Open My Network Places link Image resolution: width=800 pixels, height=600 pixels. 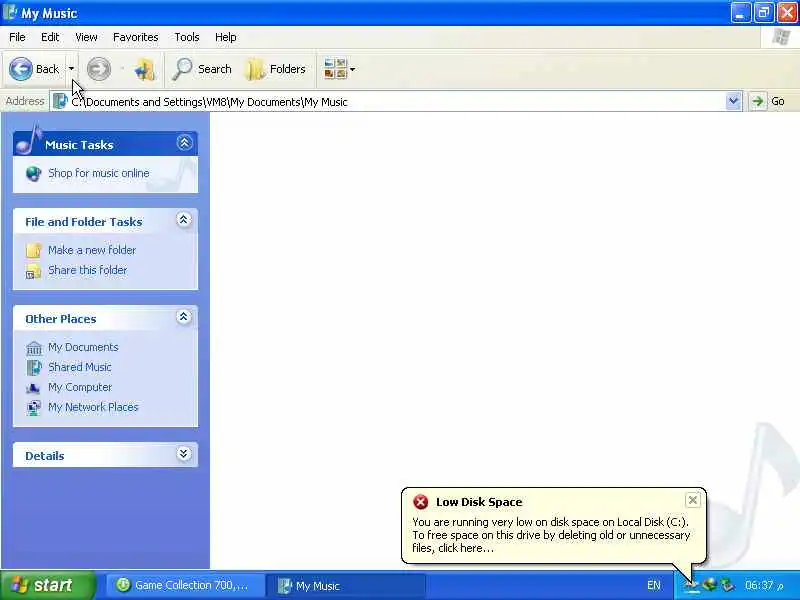93,407
